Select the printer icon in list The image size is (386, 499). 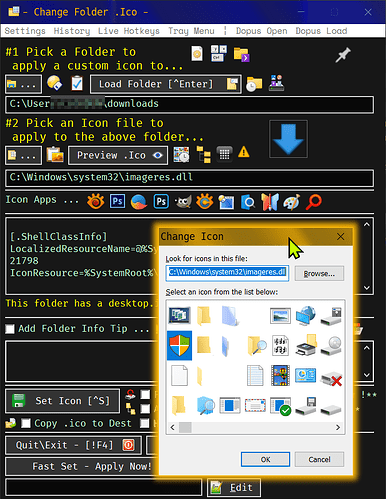(x=306, y=346)
